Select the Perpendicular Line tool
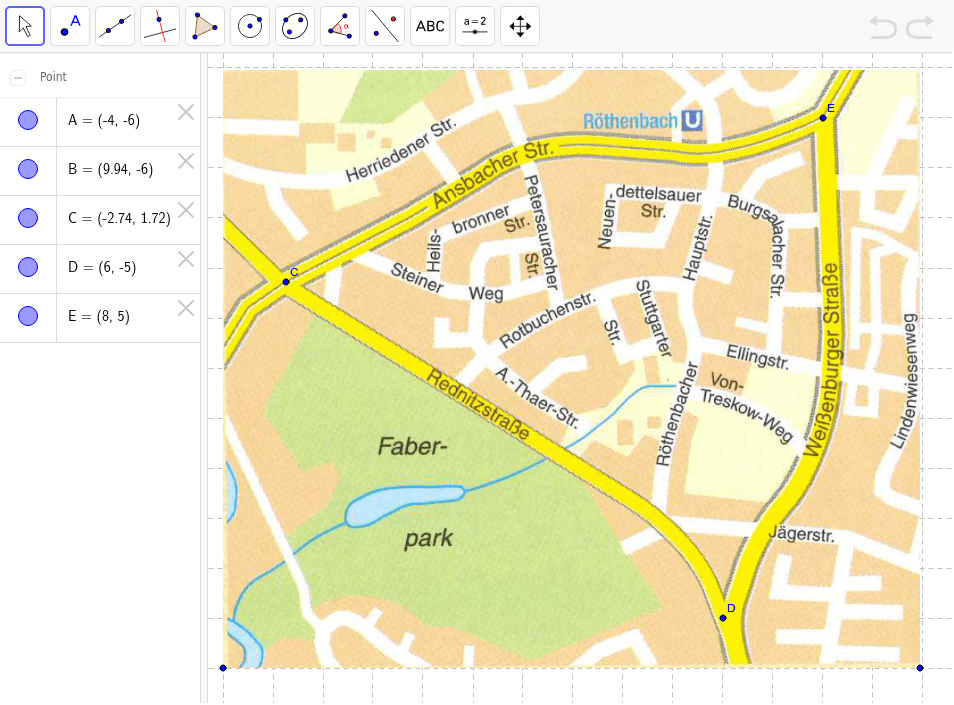The image size is (954, 705). coord(160,26)
